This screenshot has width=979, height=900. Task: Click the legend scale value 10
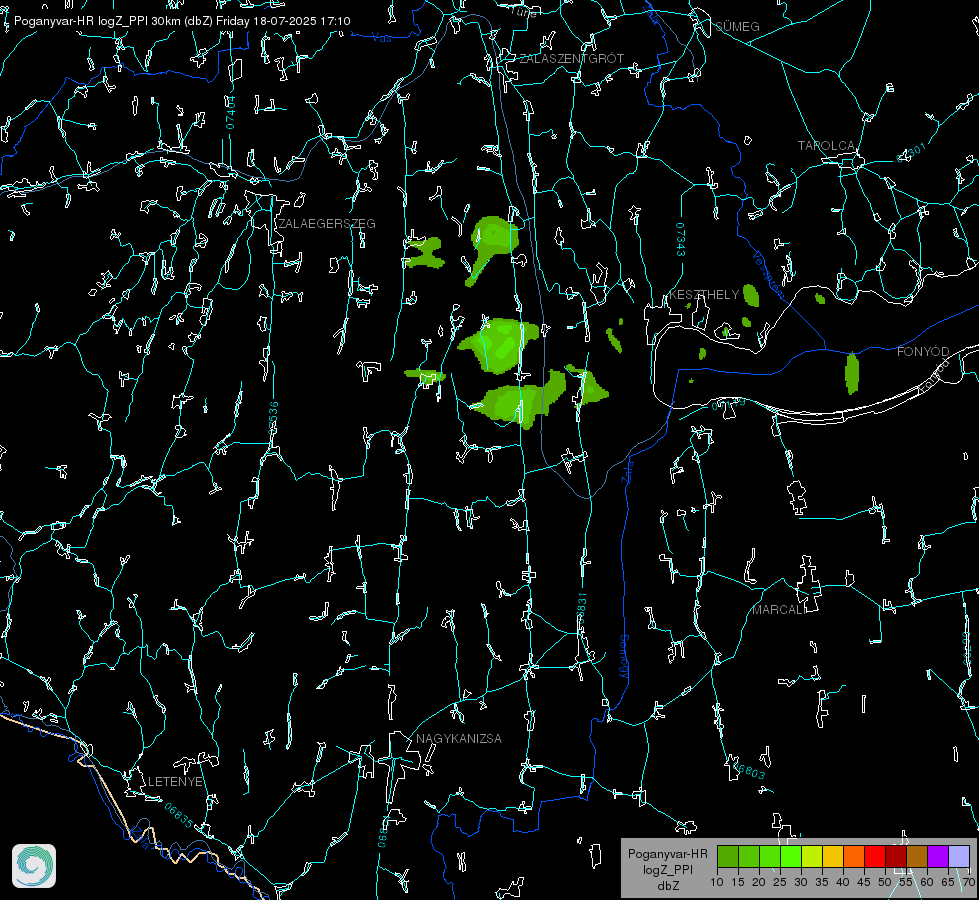click(x=717, y=883)
